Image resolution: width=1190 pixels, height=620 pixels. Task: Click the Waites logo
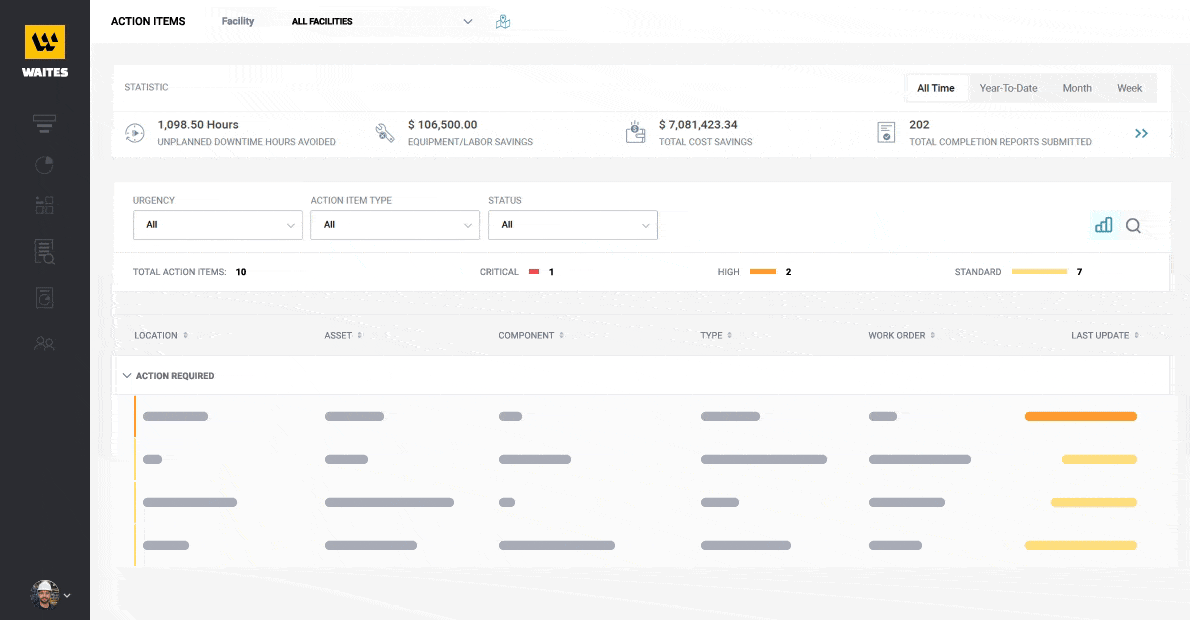tap(45, 52)
